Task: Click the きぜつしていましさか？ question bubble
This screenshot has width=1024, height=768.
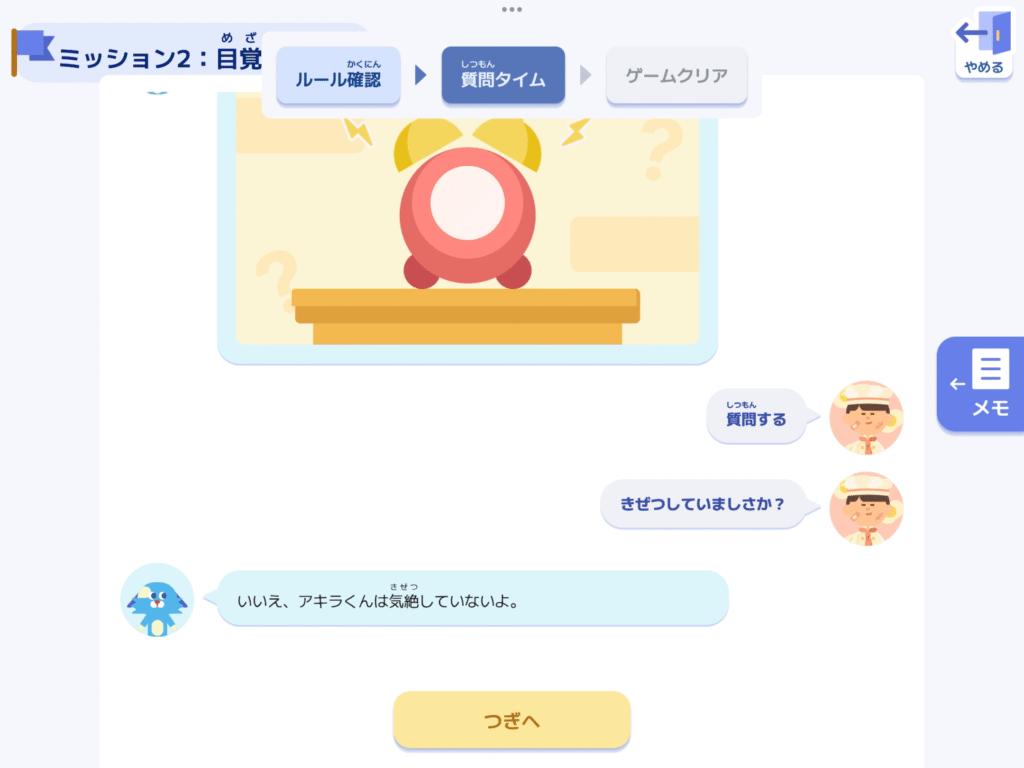Action: [x=702, y=504]
